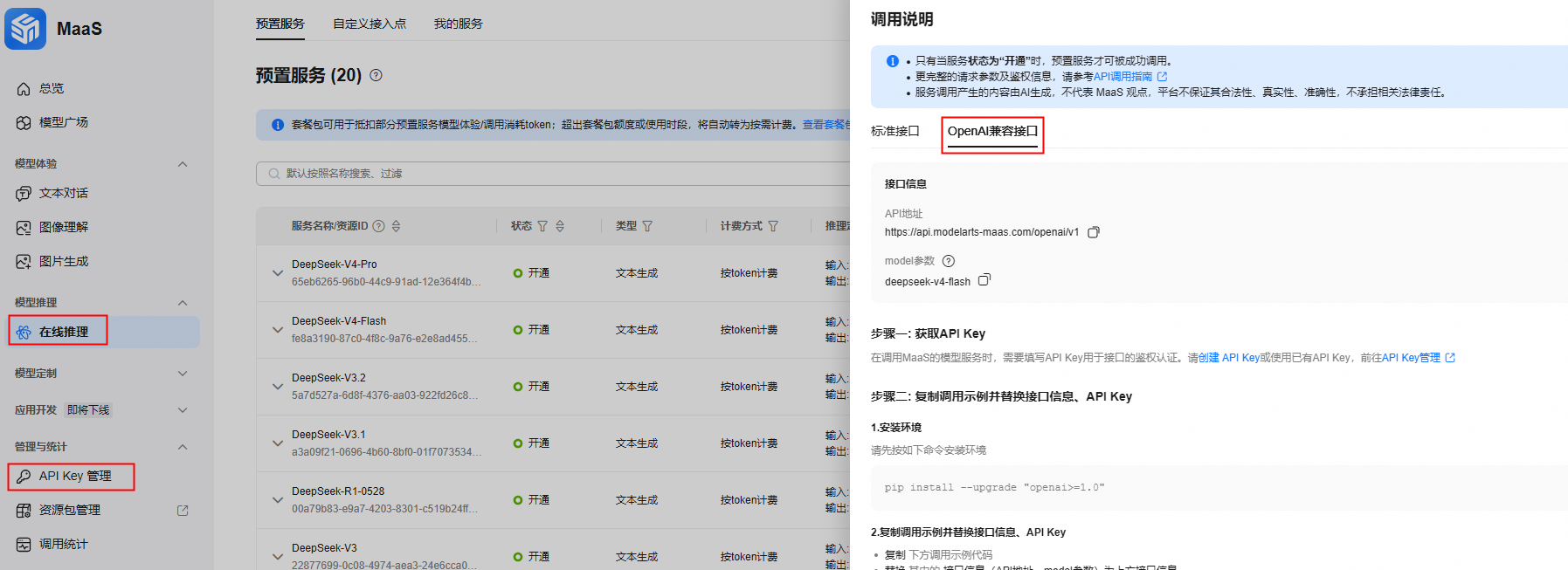The height and width of the screenshot is (570, 1568).
Task: Click the pip install command code block
Action: click(1219, 487)
